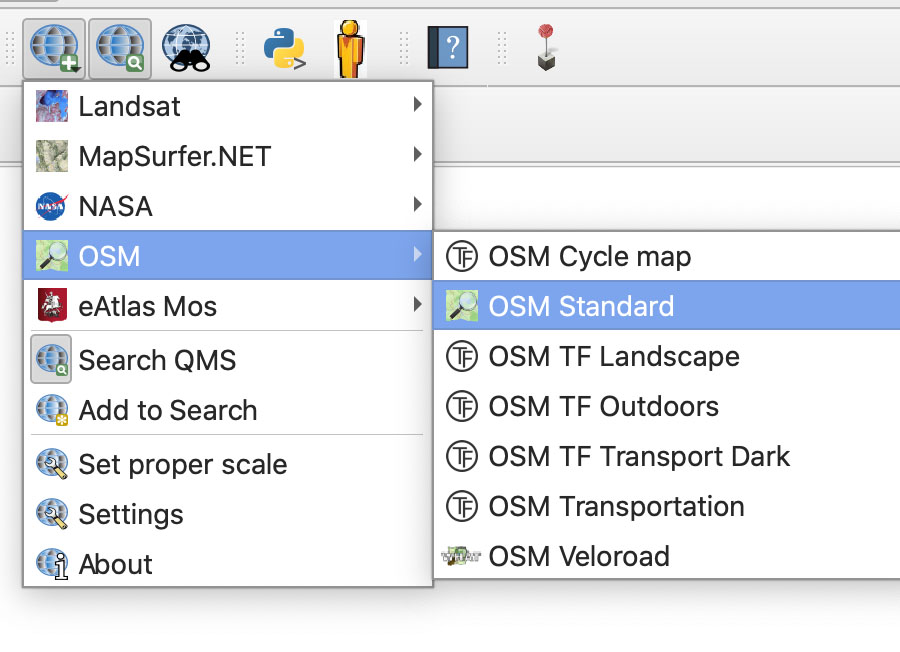Viewport: 900px width, 652px height.
Task: Expand the Landsat submenu arrow
Action: [x=417, y=104]
